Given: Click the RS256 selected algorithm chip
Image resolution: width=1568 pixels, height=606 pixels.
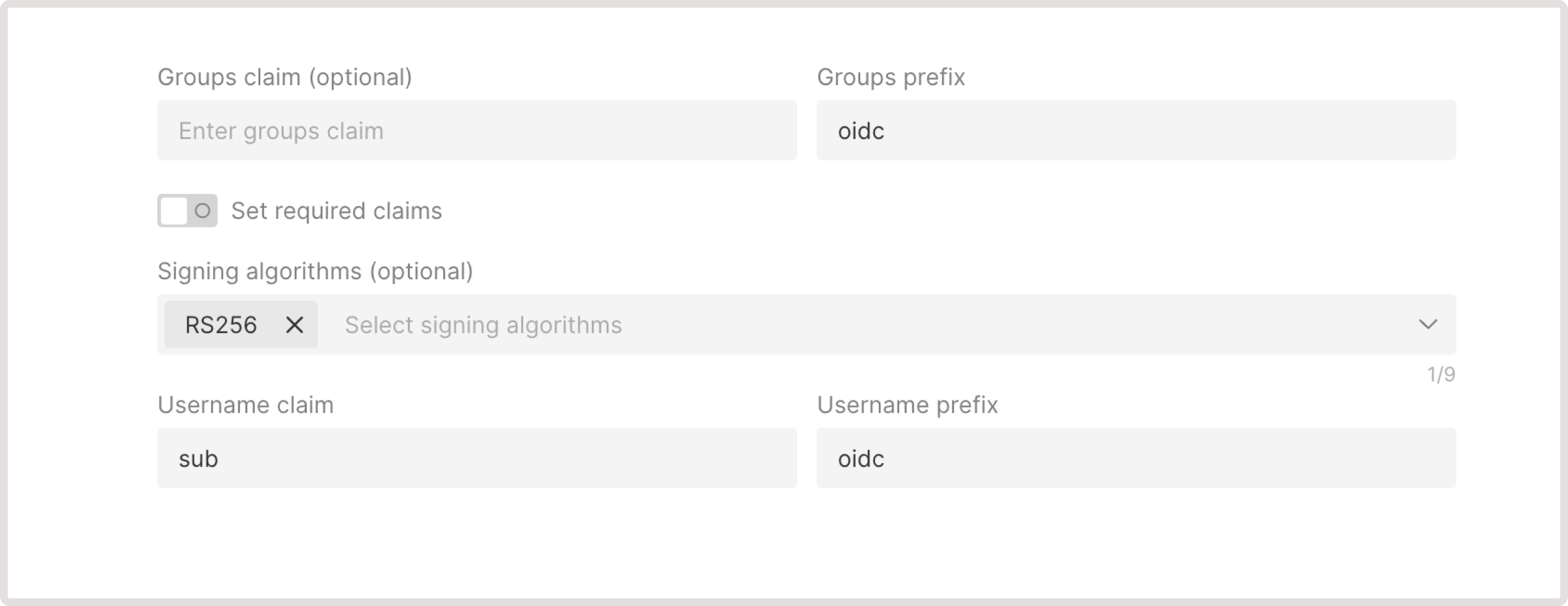Looking at the screenshot, I should coord(221,325).
